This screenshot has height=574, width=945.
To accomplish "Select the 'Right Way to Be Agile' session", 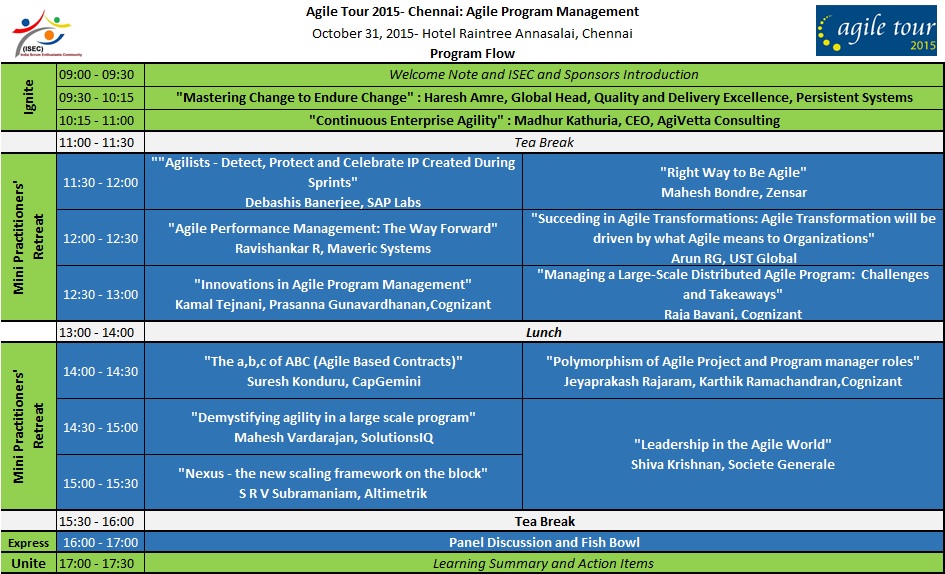I will click(x=733, y=182).
